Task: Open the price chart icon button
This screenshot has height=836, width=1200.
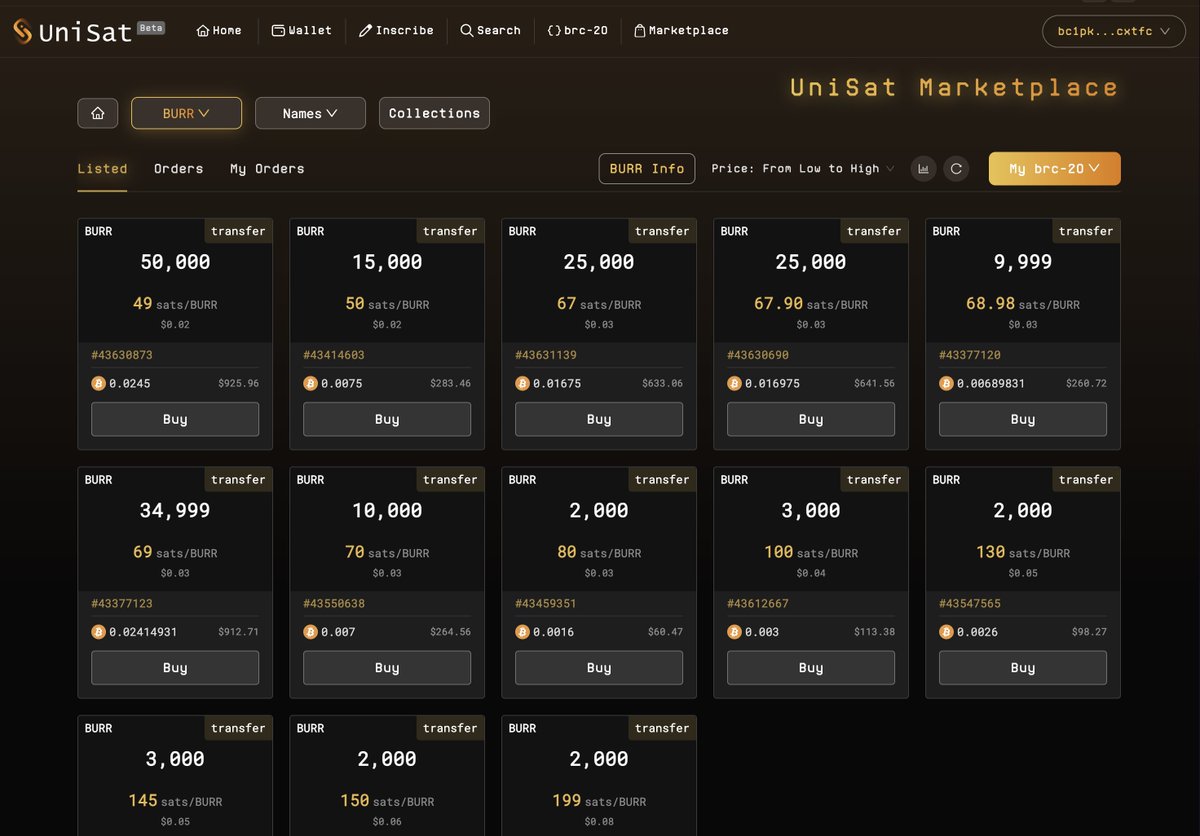Action: coord(923,169)
